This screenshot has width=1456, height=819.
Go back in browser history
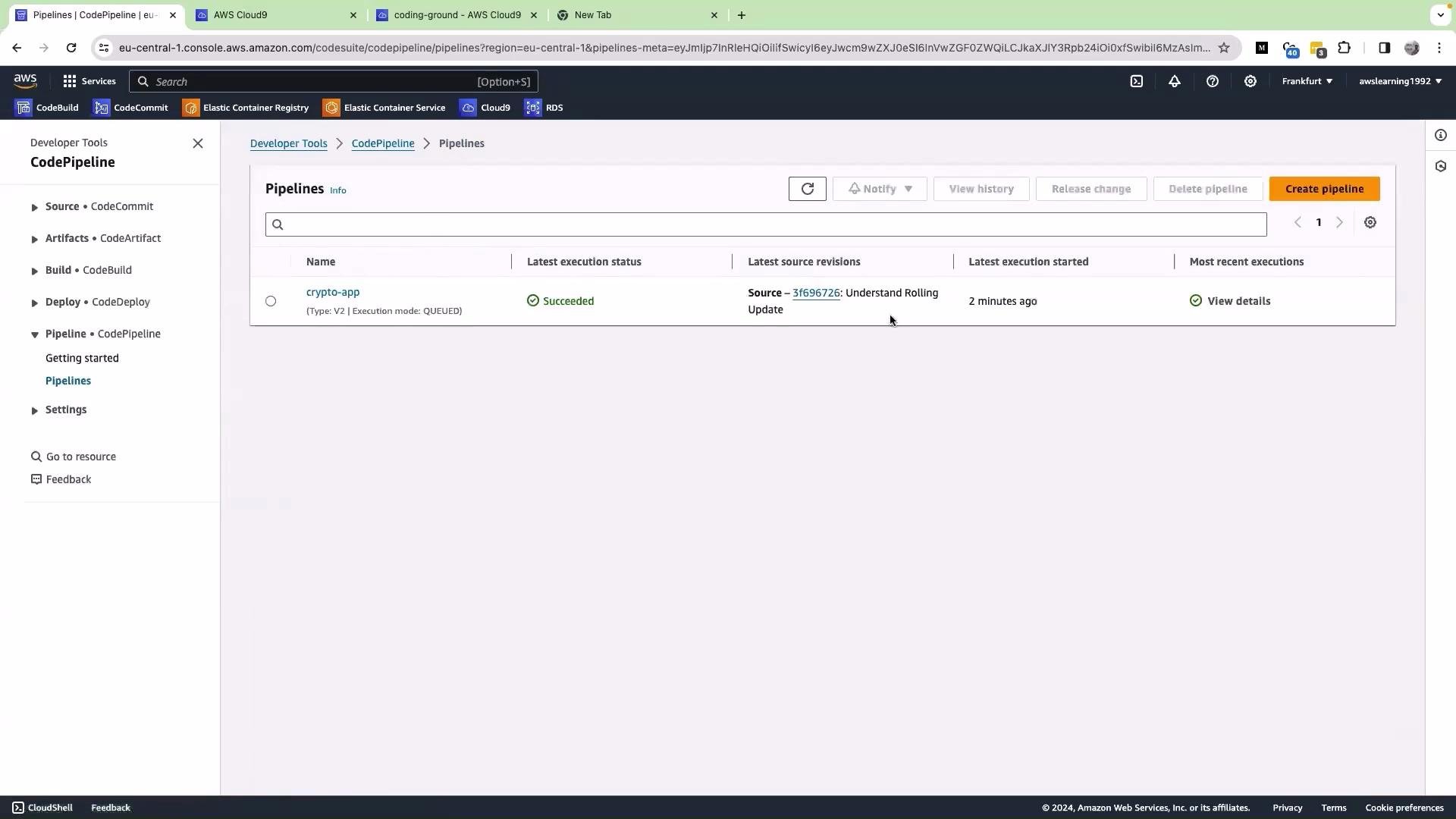pyautogui.click(x=17, y=48)
